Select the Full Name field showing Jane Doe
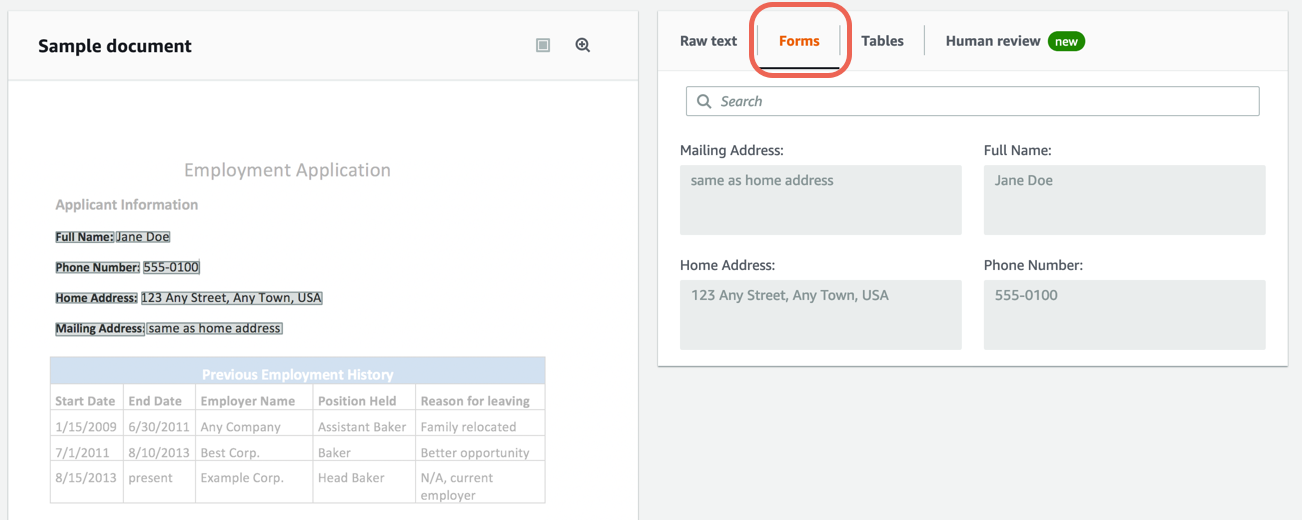The width and height of the screenshot is (1302, 520). (1124, 200)
